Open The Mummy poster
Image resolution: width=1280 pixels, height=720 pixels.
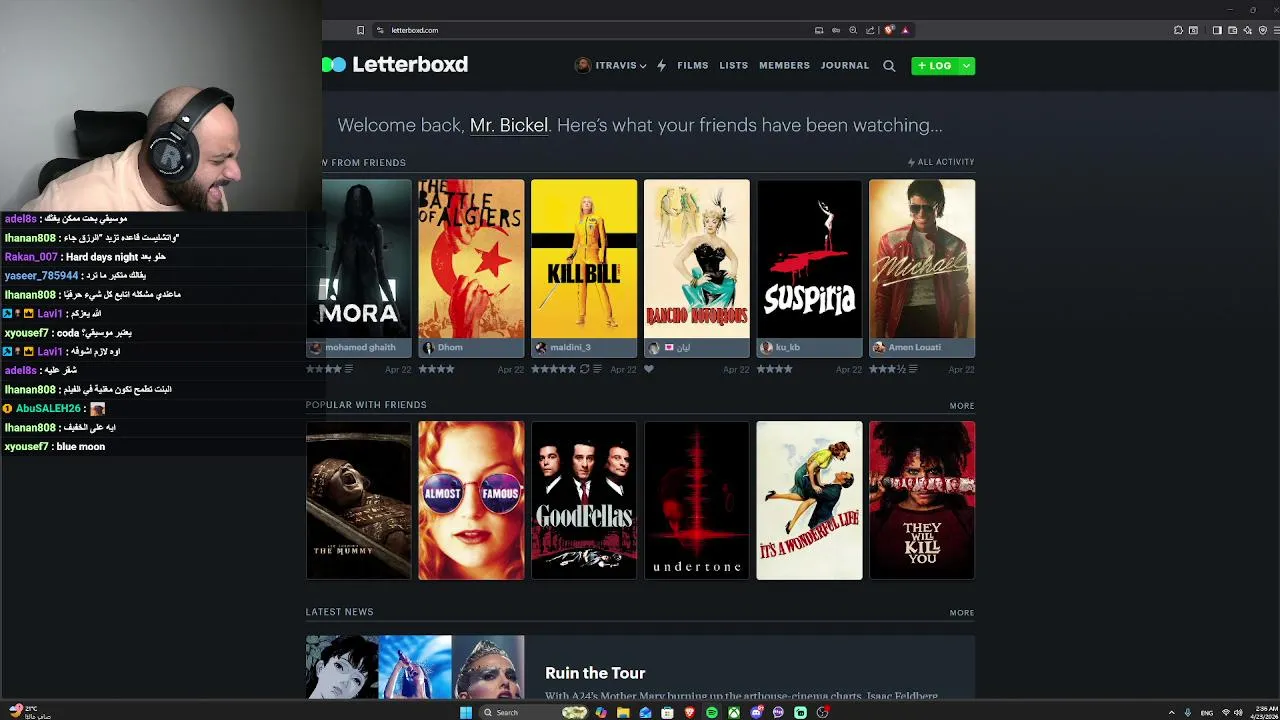358,500
